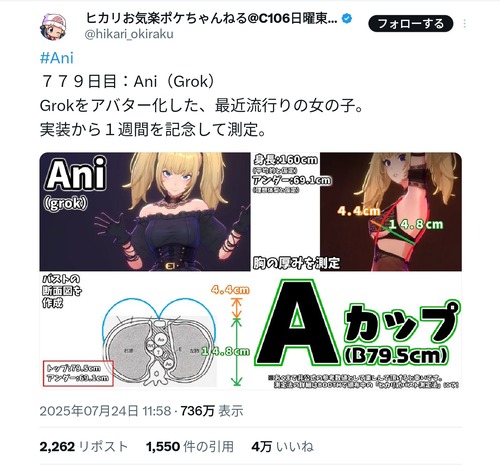Click the 2025年07月24日 11:58 timestamp
Viewport: 500px width, 465px height.
(x=105, y=411)
